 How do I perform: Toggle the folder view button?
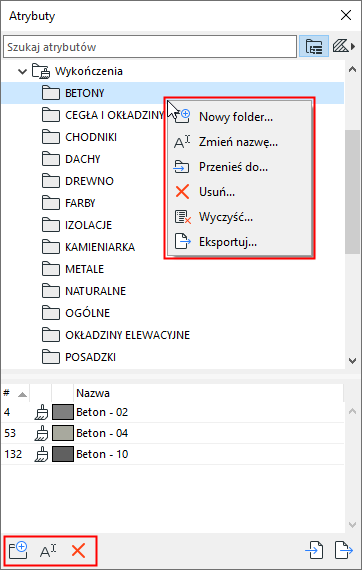click(x=314, y=46)
